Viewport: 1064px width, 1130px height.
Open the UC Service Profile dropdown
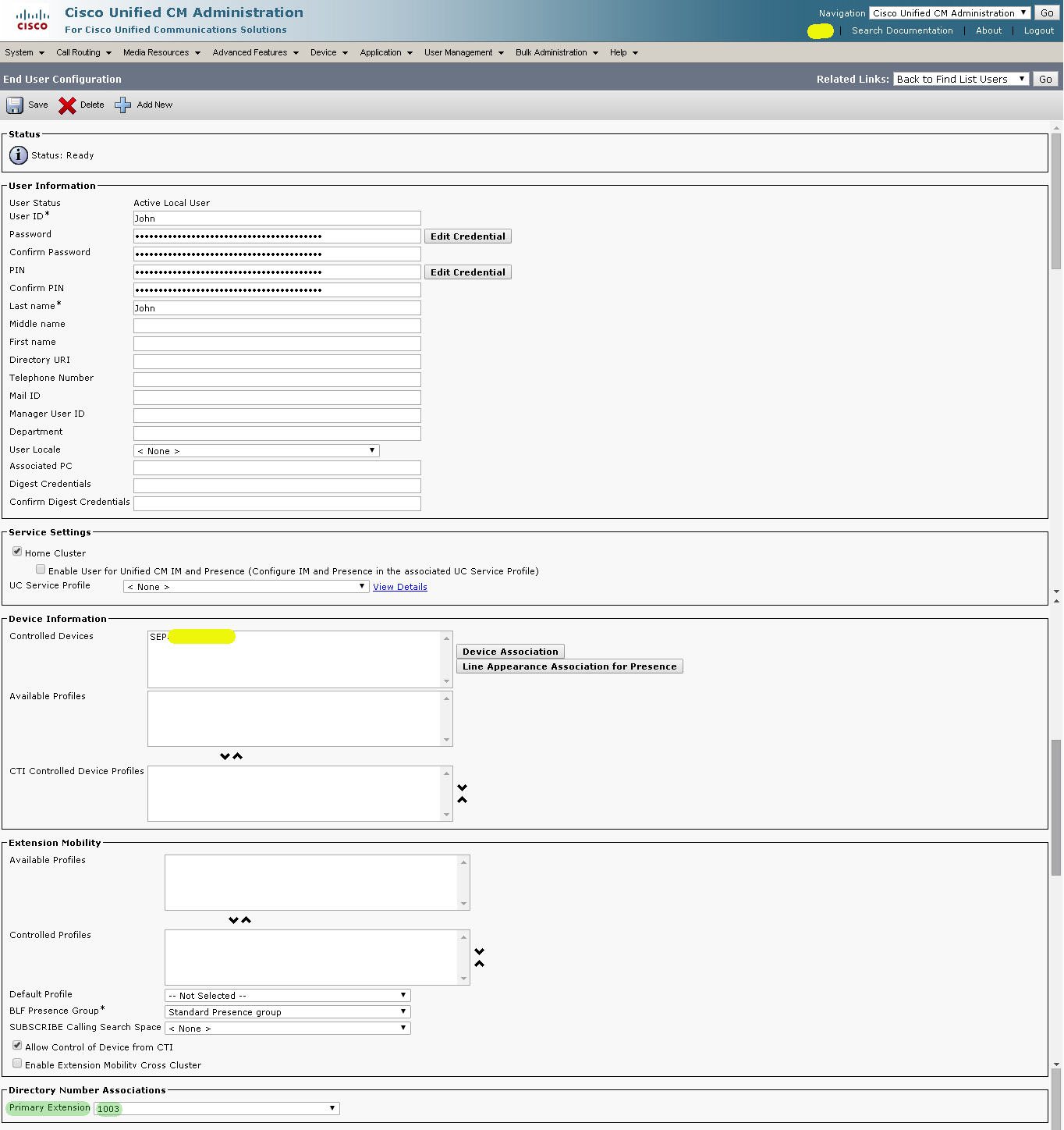tap(246, 587)
